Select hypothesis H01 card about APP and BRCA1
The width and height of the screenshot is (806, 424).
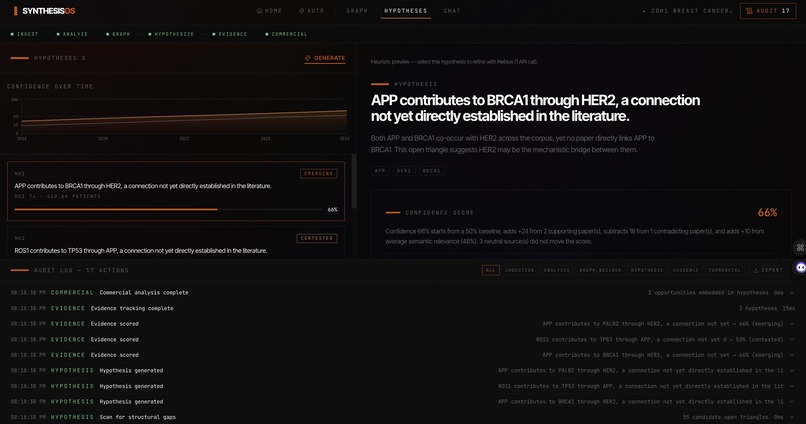(176, 191)
